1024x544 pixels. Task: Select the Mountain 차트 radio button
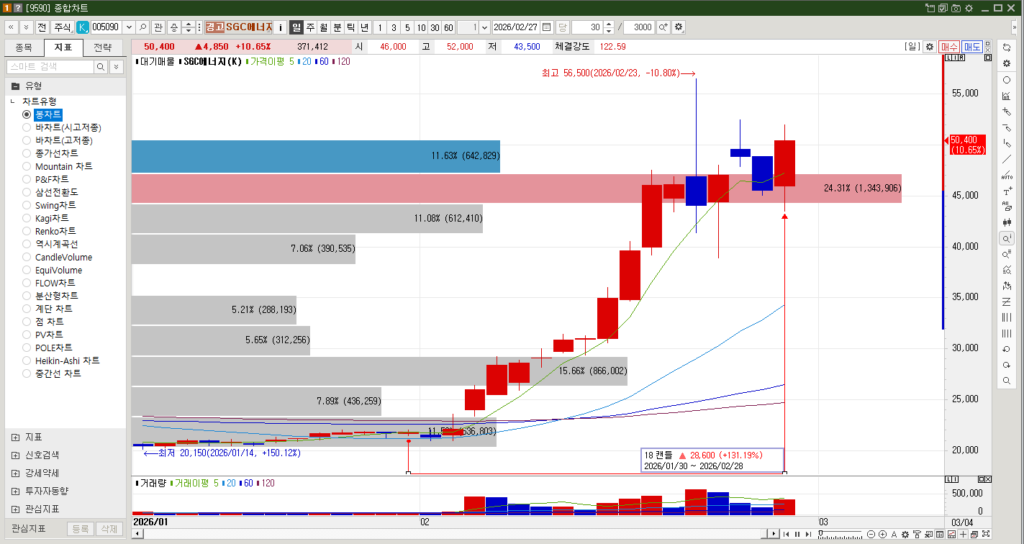pos(27,166)
